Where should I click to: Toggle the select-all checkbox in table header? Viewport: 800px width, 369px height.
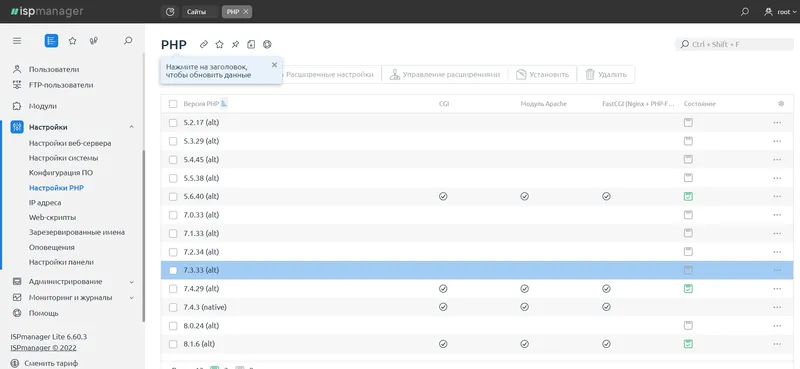click(x=173, y=104)
